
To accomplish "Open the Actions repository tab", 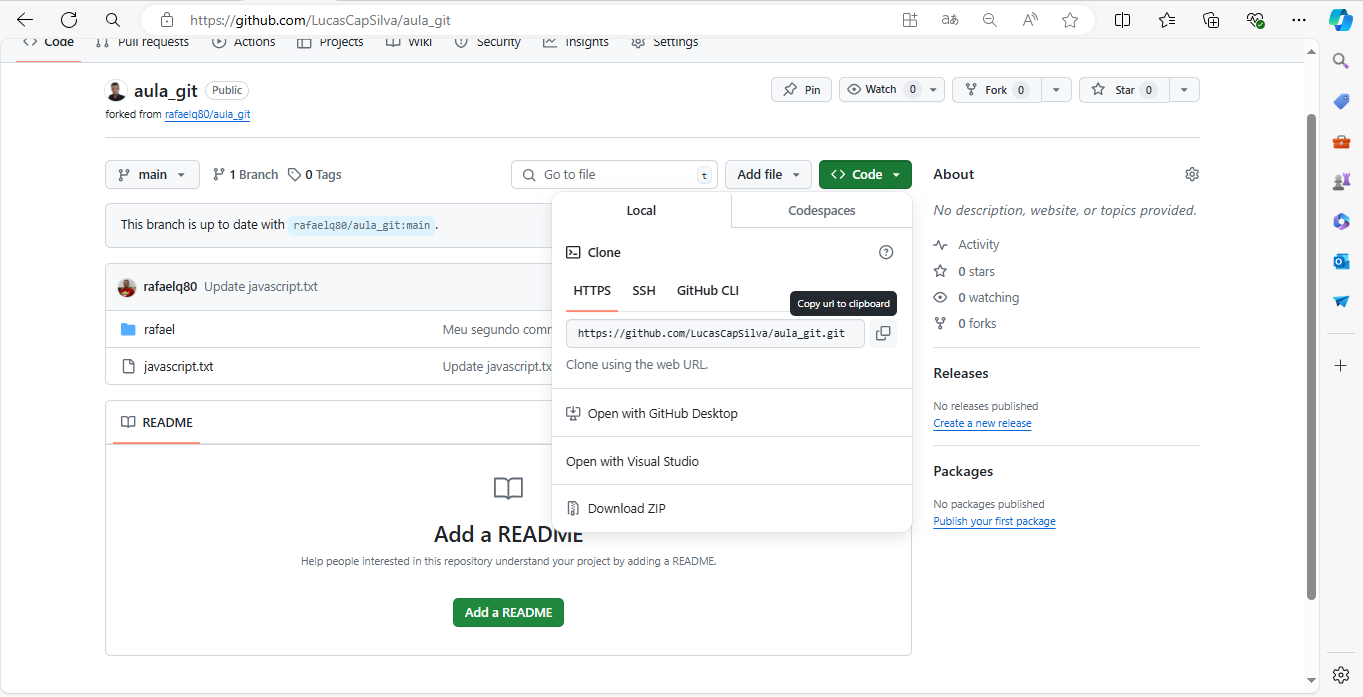I will (243, 42).
